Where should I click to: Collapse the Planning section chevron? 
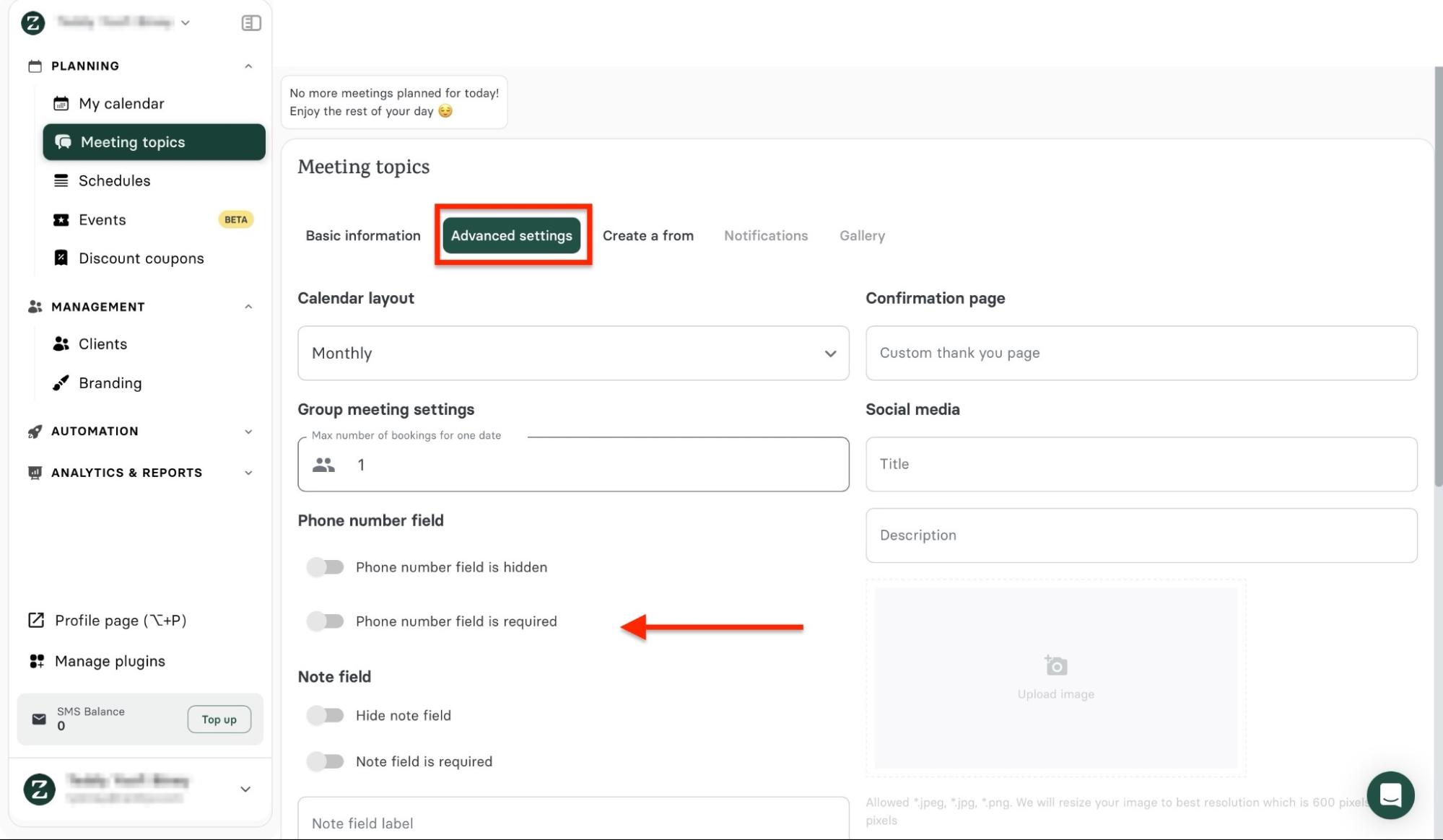tap(248, 66)
